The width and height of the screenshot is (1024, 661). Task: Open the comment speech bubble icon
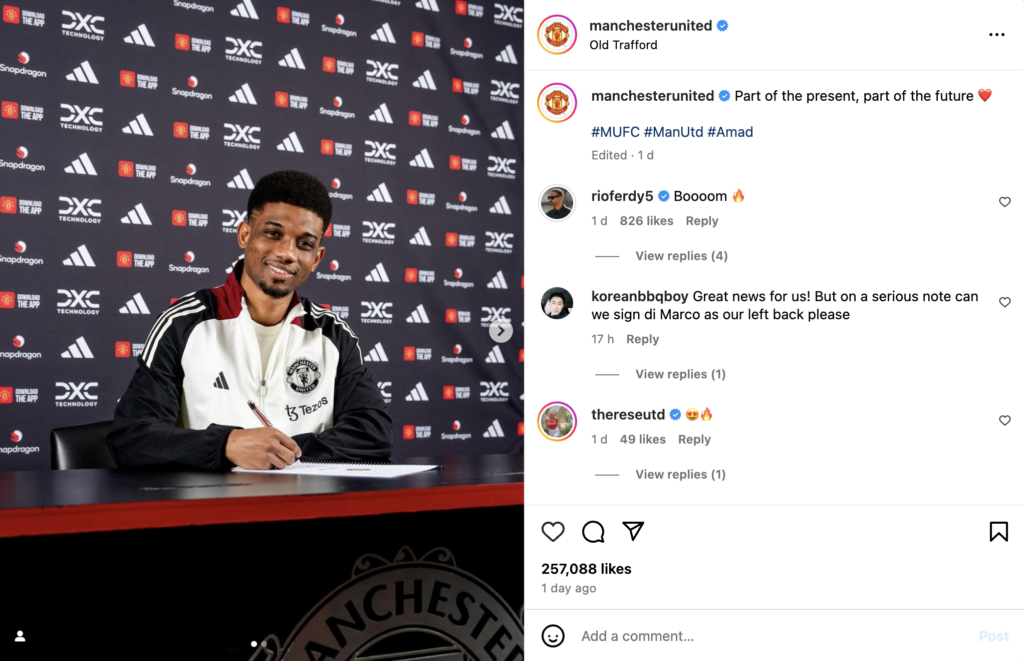coord(593,532)
